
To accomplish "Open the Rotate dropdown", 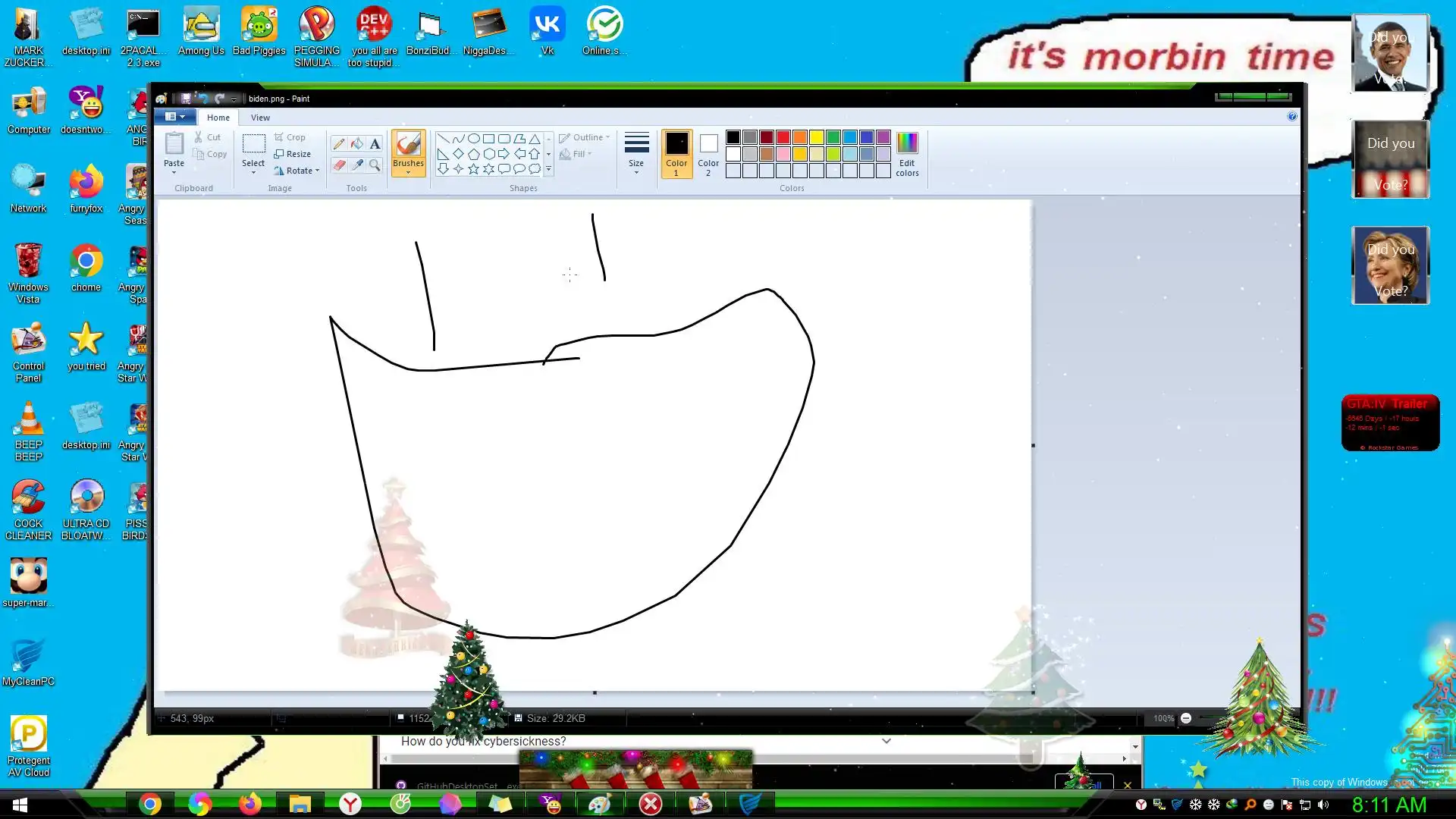I will pos(299,171).
